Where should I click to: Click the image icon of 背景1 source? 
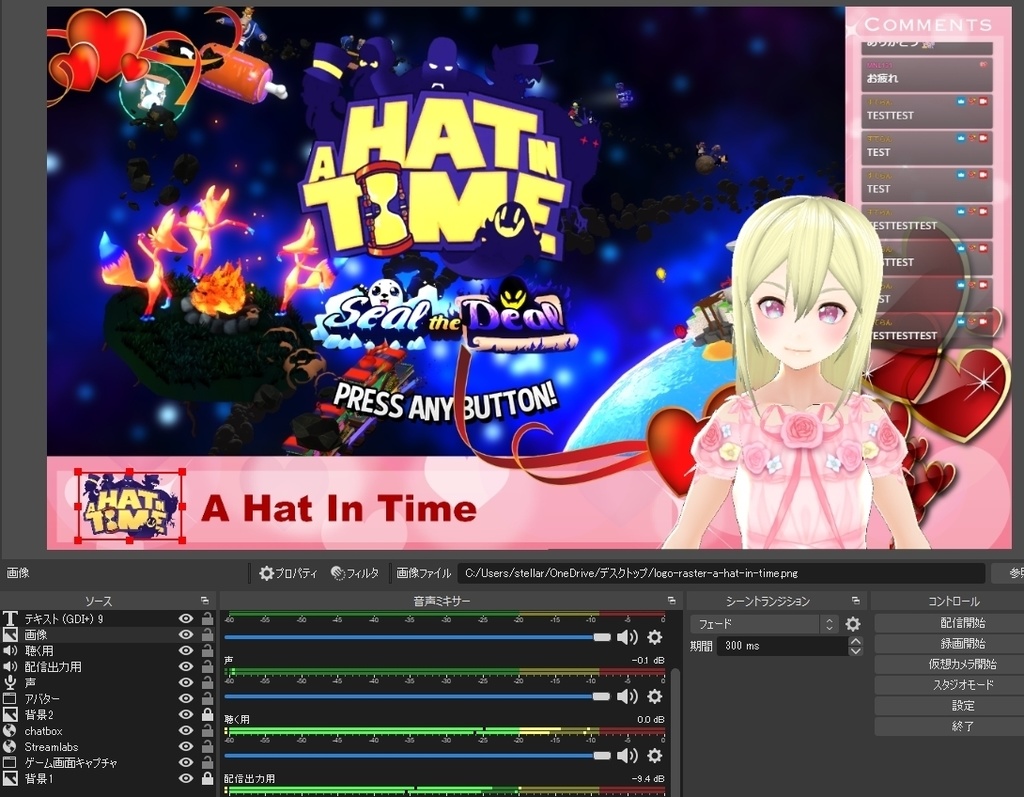(10, 779)
